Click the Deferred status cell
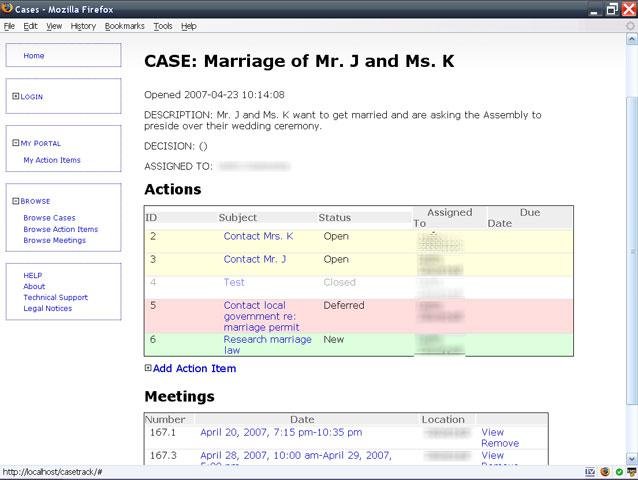The height and width of the screenshot is (480, 638). tap(344, 305)
